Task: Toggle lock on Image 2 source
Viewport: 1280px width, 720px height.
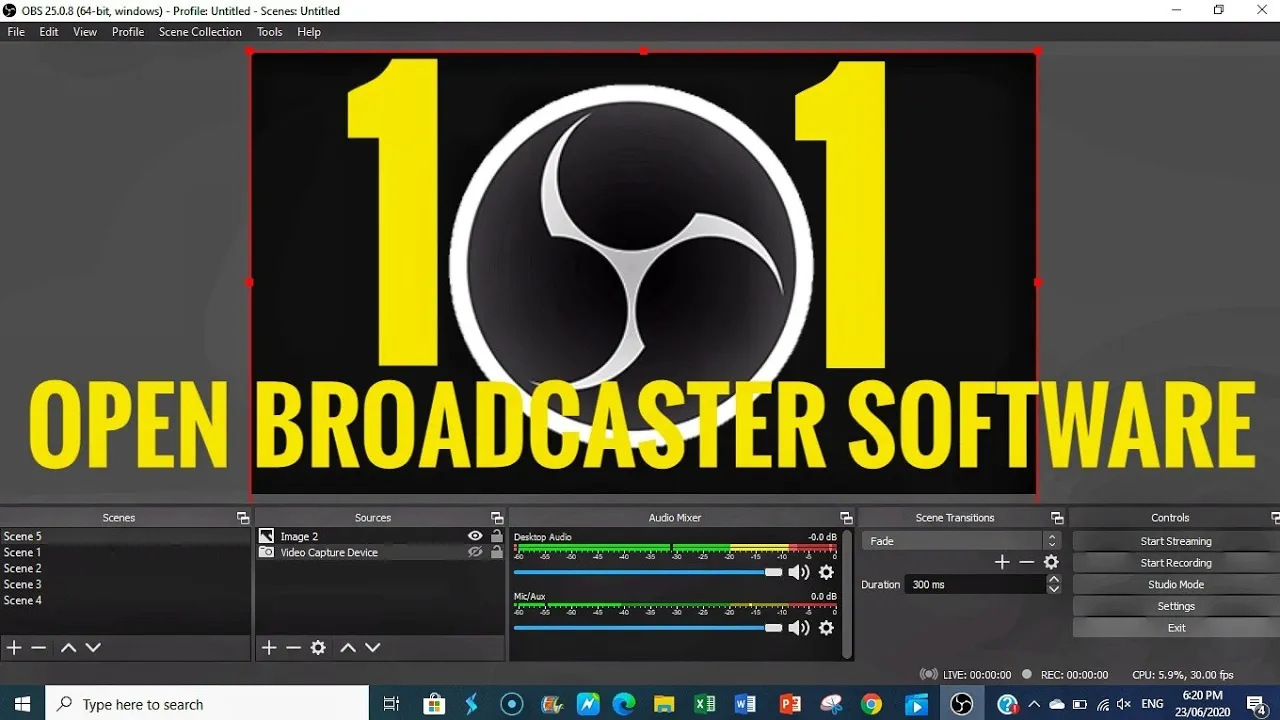Action: (497, 536)
